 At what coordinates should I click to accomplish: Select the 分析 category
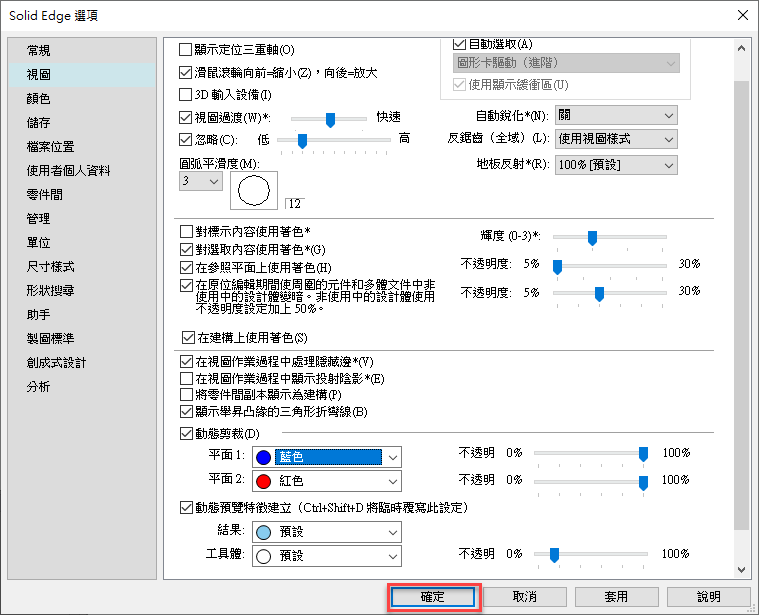(x=39, y=387)
